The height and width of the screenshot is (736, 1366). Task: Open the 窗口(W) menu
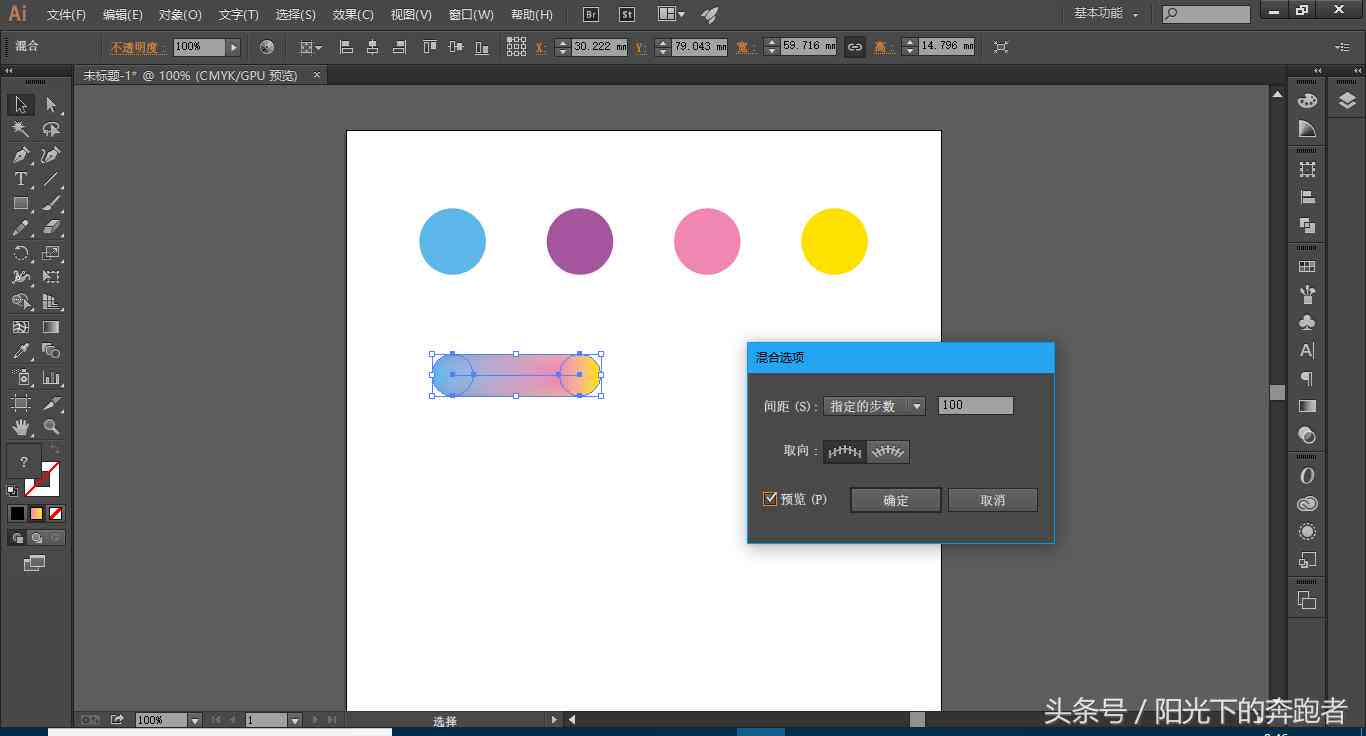[x=471, y=15]
